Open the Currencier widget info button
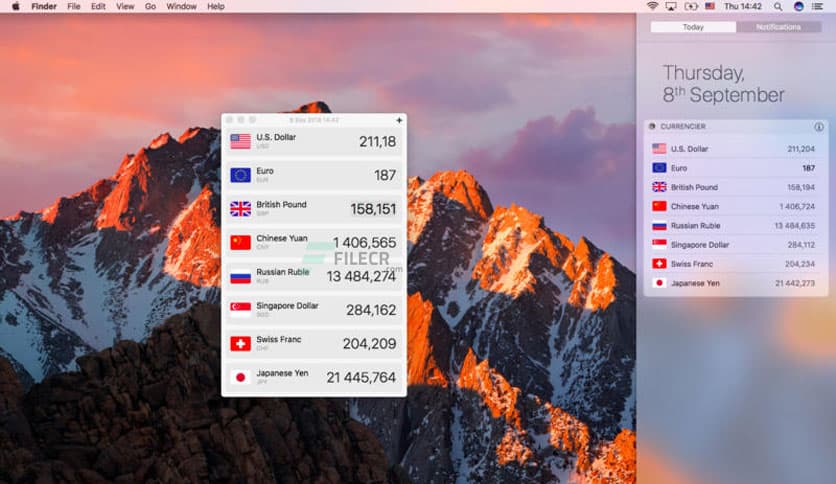This screenshot has width=836, height=484. 818,127
